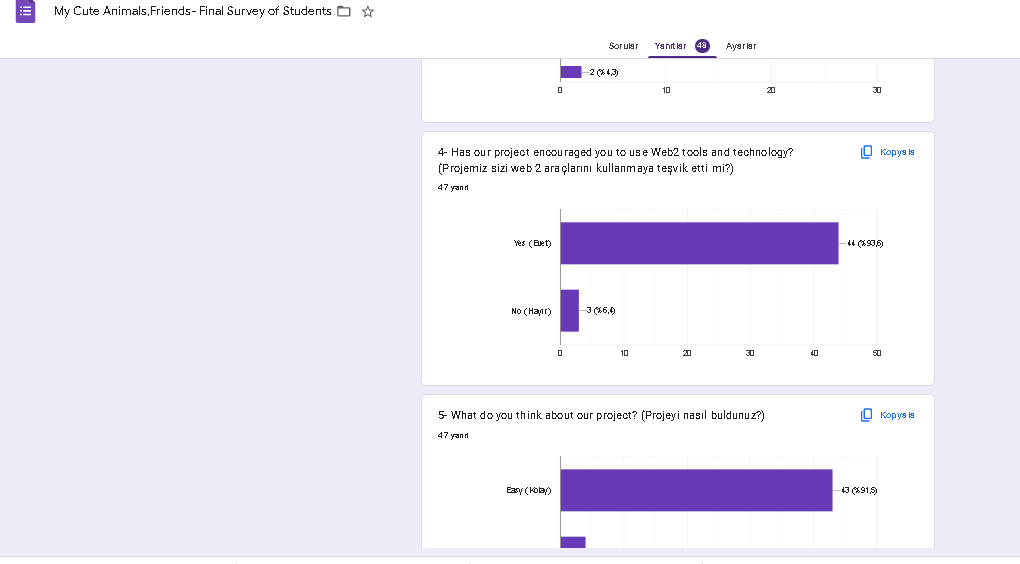The image size is (1020, 564).
Task: Click the Easy (Kolay) bar in question 5
Action: tap(696, 490)
